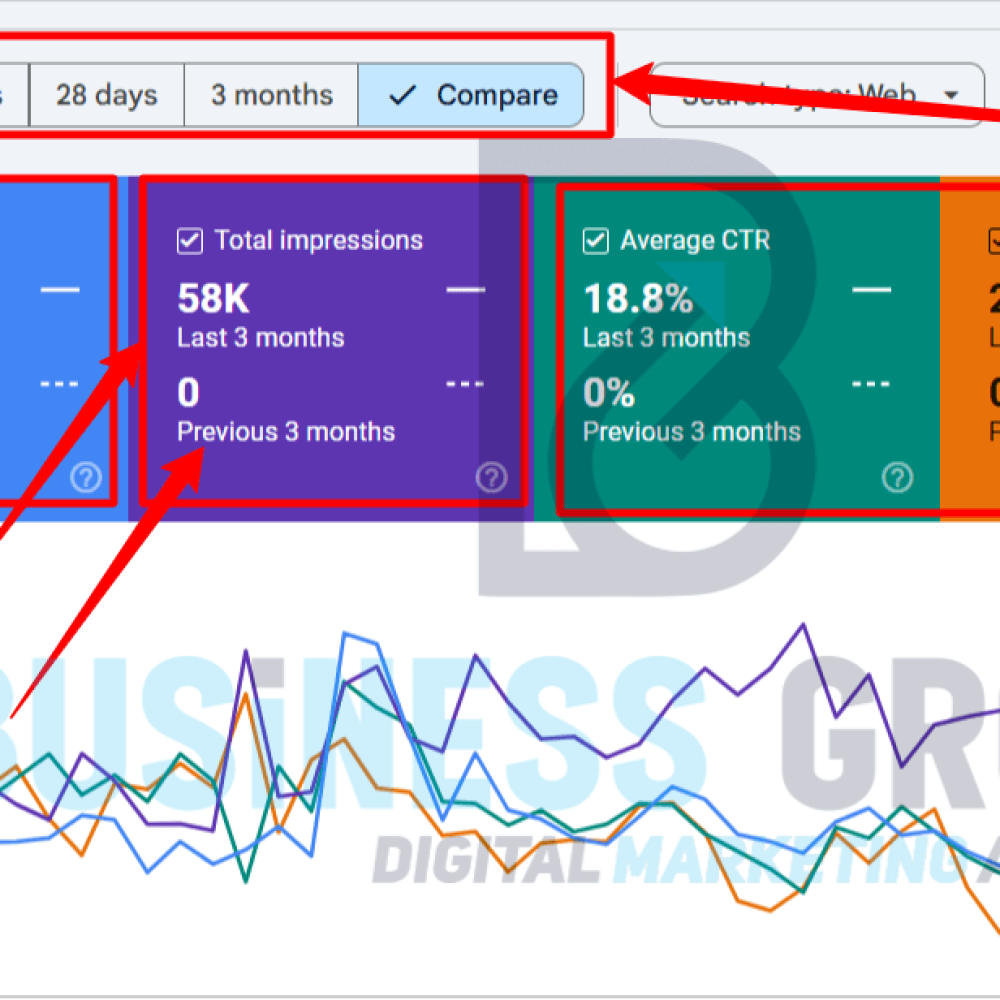Image resolution: width=1000 pixels, height=1000 pixels.
Task: Switch to the 3 months range
Action: click(272, 95)
